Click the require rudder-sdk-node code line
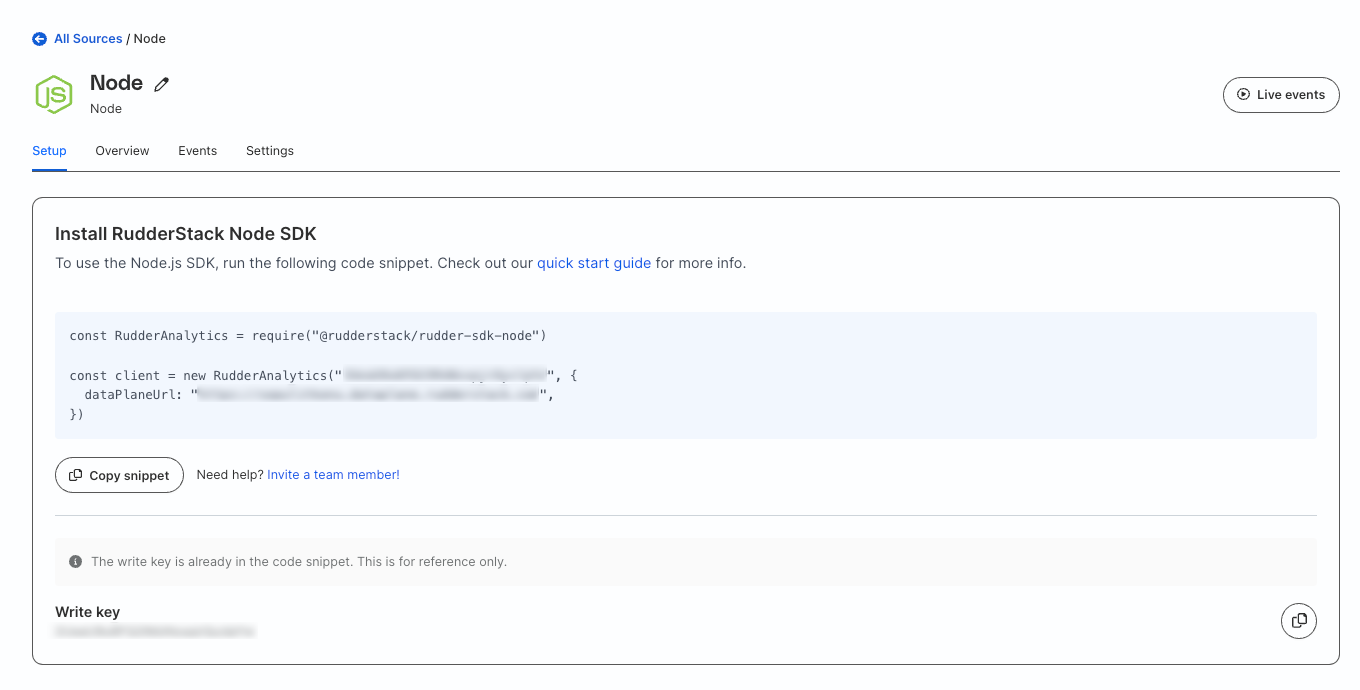The height and width of the screenshot is (690, 1360). [x=308, y=336]
